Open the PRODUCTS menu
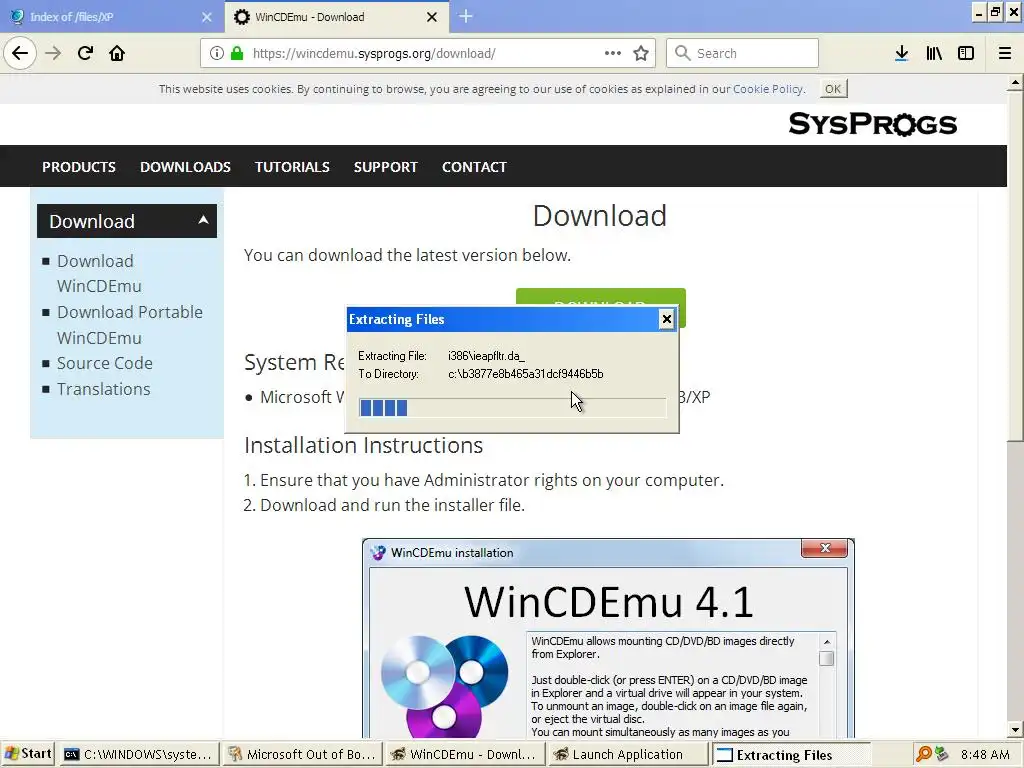The height and width of the screenshot is (768, 1024). [79, 167]
